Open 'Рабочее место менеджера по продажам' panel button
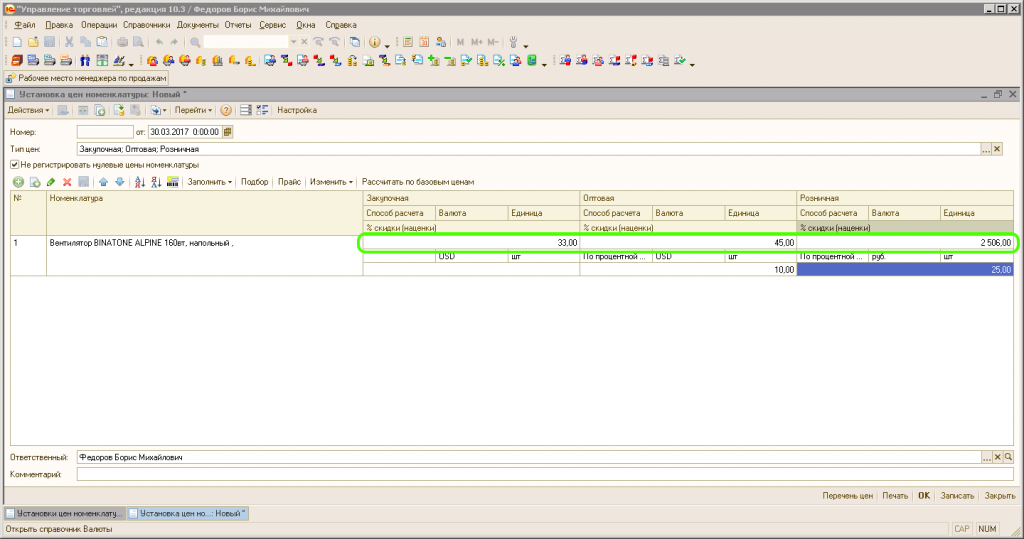This screenshot has width=1024, height=539. (86, 78)
